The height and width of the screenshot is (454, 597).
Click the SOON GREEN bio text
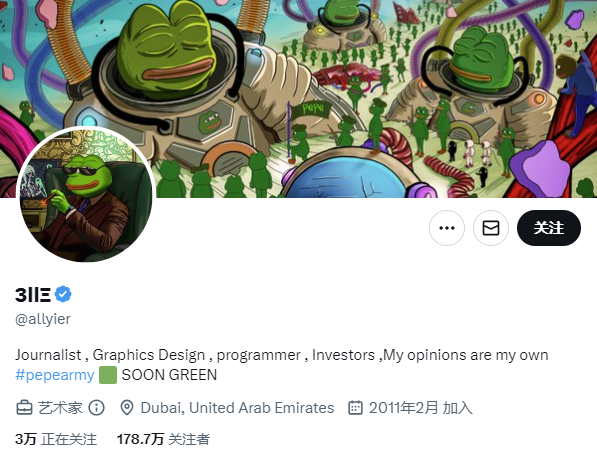169,375
